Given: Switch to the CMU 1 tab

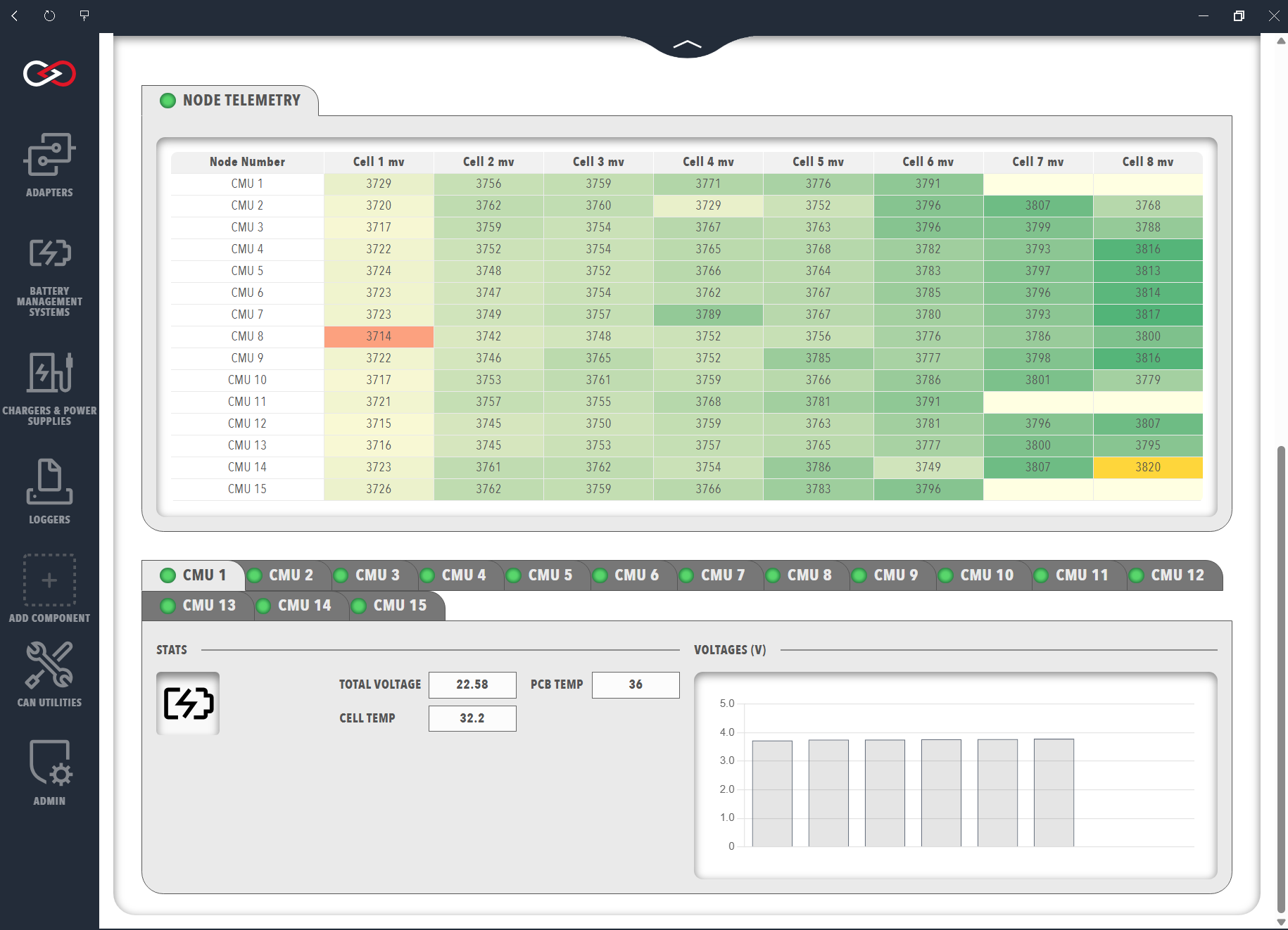Looking at the screenshot, I should [x=194, y=575].
